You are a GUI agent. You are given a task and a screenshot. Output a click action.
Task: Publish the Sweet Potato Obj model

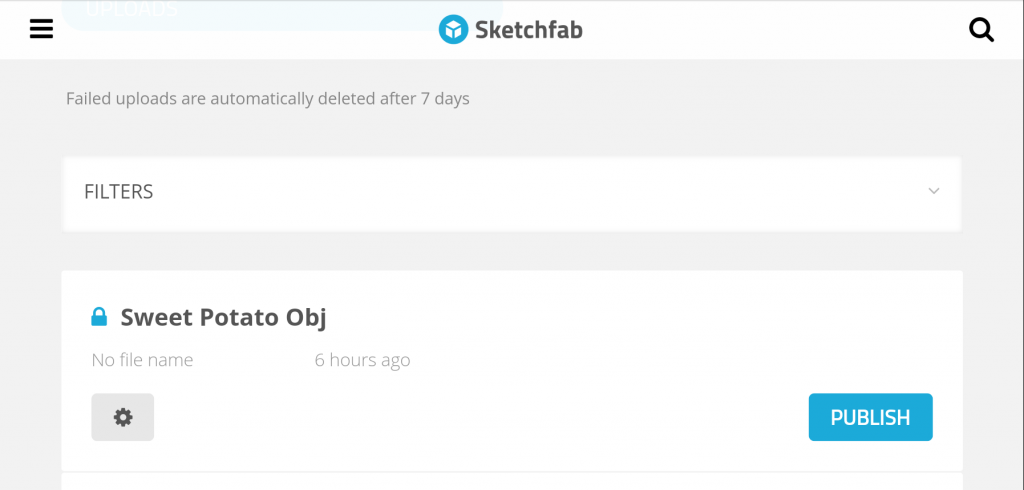(870, 417)
